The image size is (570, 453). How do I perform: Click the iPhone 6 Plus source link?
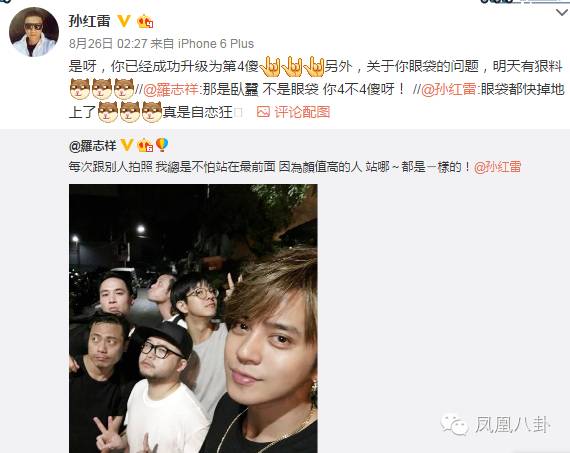216,44
